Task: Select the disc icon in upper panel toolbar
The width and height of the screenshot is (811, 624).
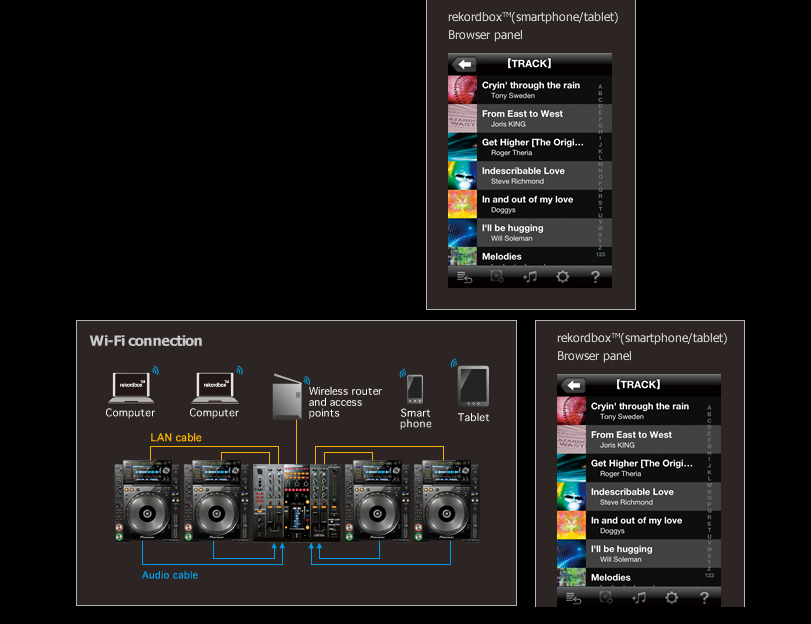Action: point(497,277)
